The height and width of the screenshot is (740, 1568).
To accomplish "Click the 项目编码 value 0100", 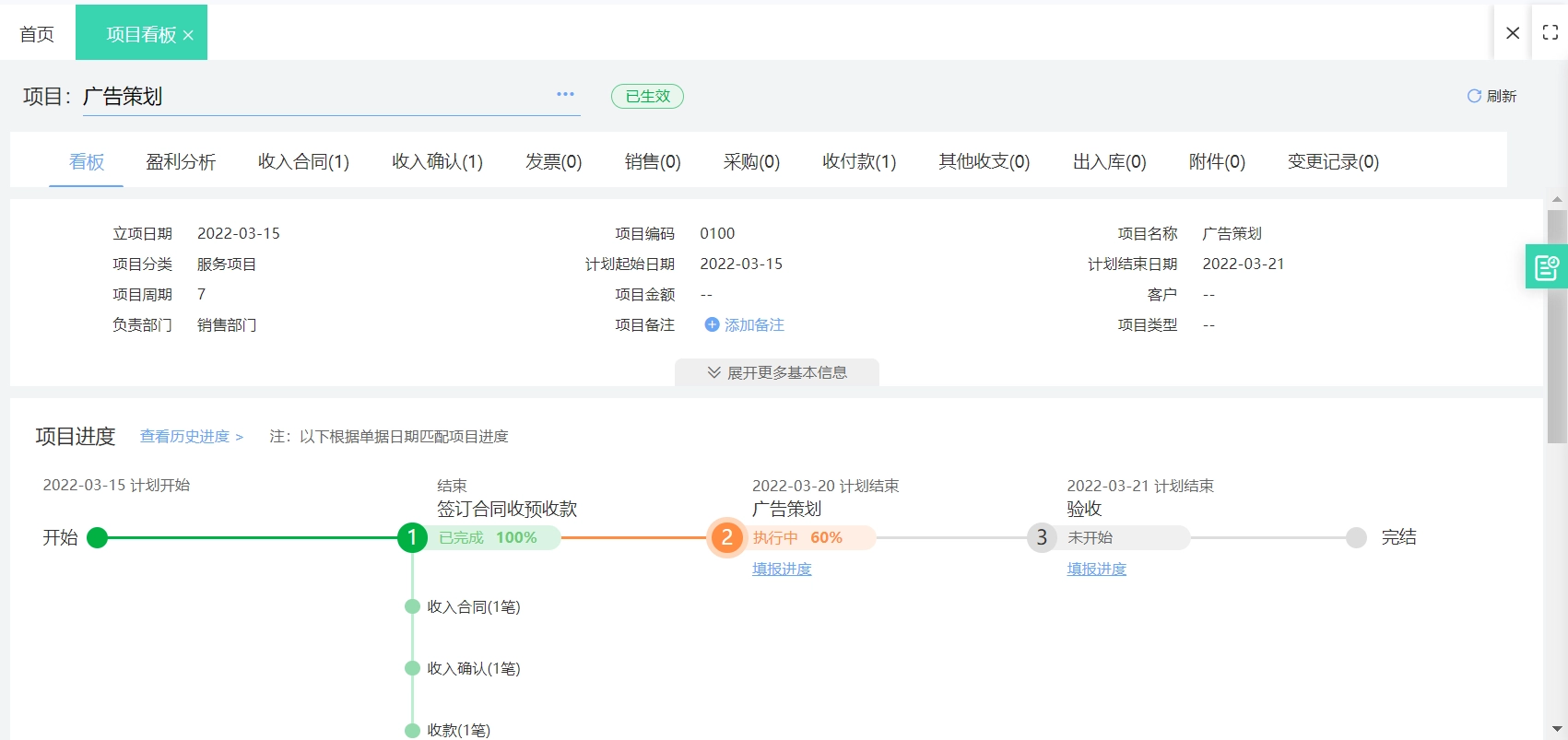I will 717,233.
